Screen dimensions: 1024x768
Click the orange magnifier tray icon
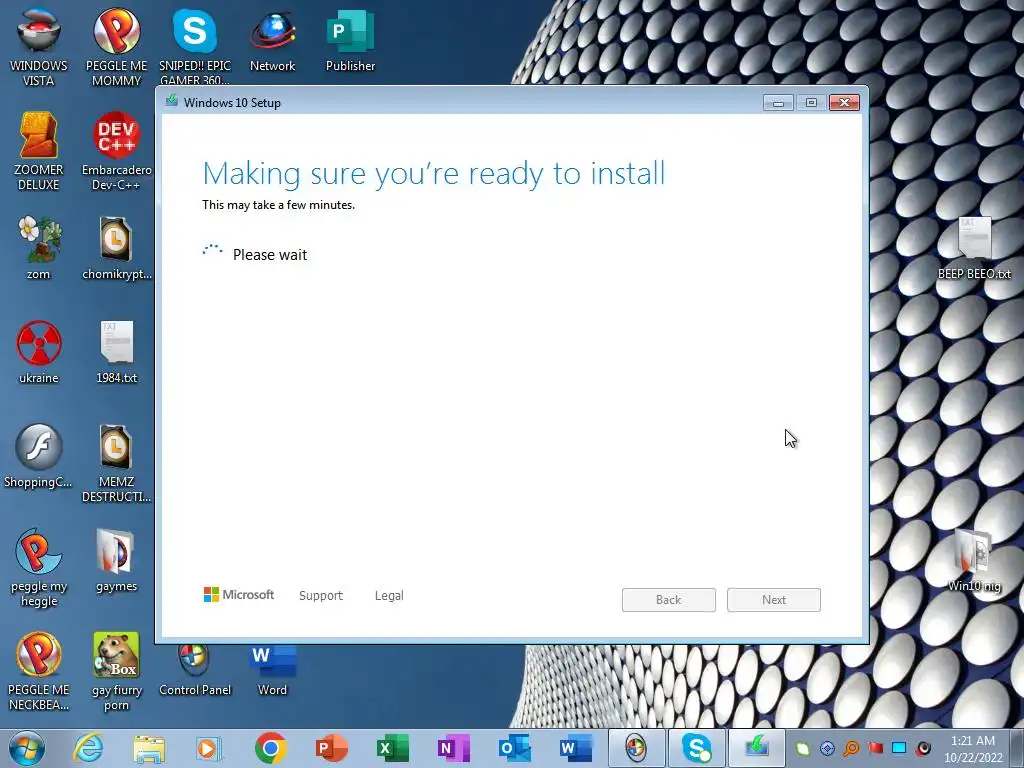coord(851,748)
